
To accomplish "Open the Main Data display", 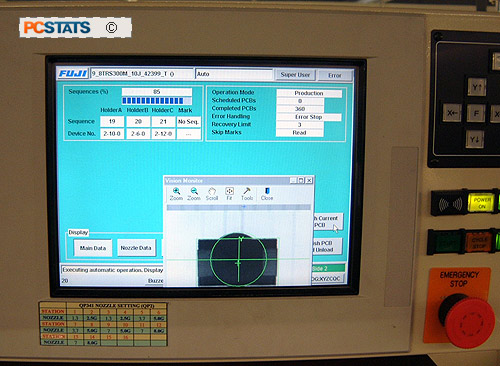I will point(93,248).
